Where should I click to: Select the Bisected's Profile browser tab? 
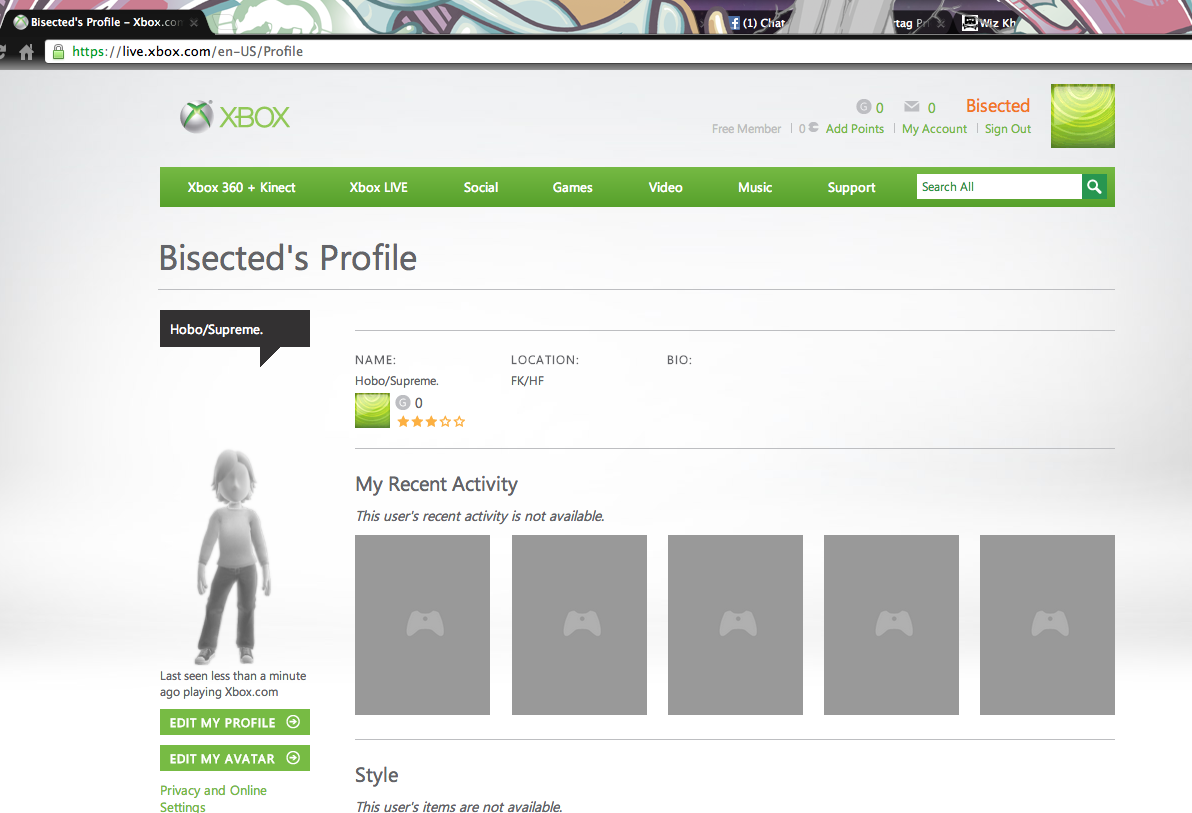pyautogui.click(x=106, y=22)
